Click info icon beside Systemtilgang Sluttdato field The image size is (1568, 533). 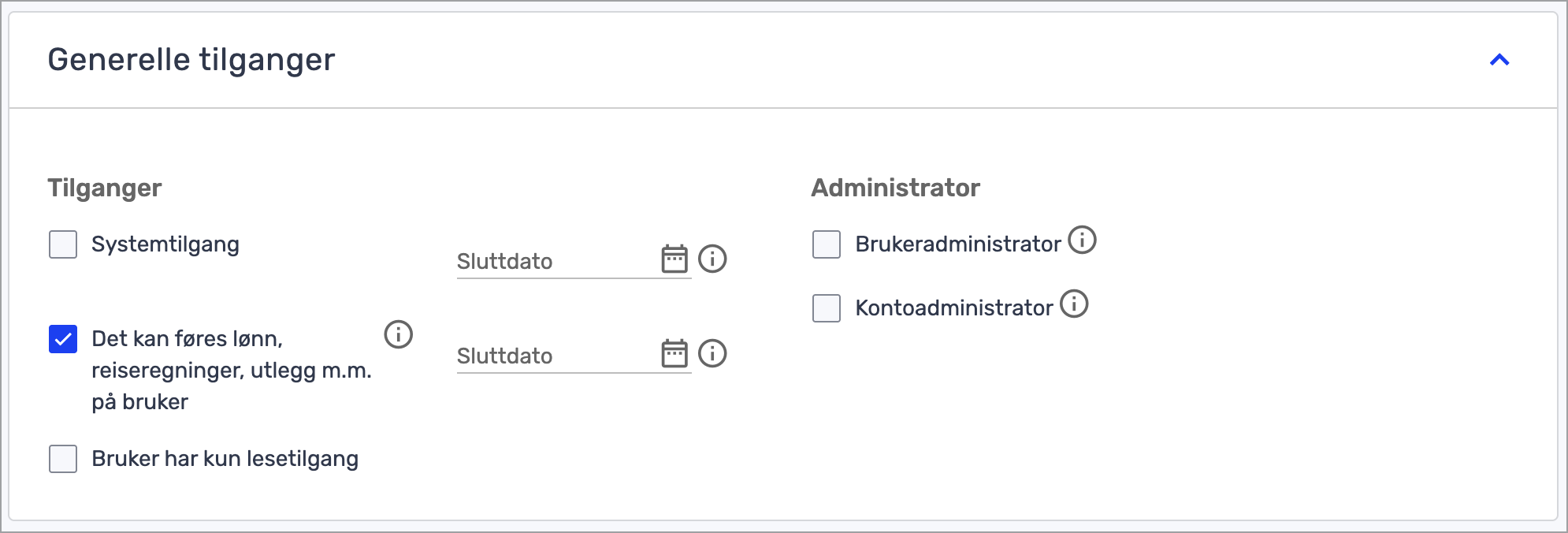[712, 259]
